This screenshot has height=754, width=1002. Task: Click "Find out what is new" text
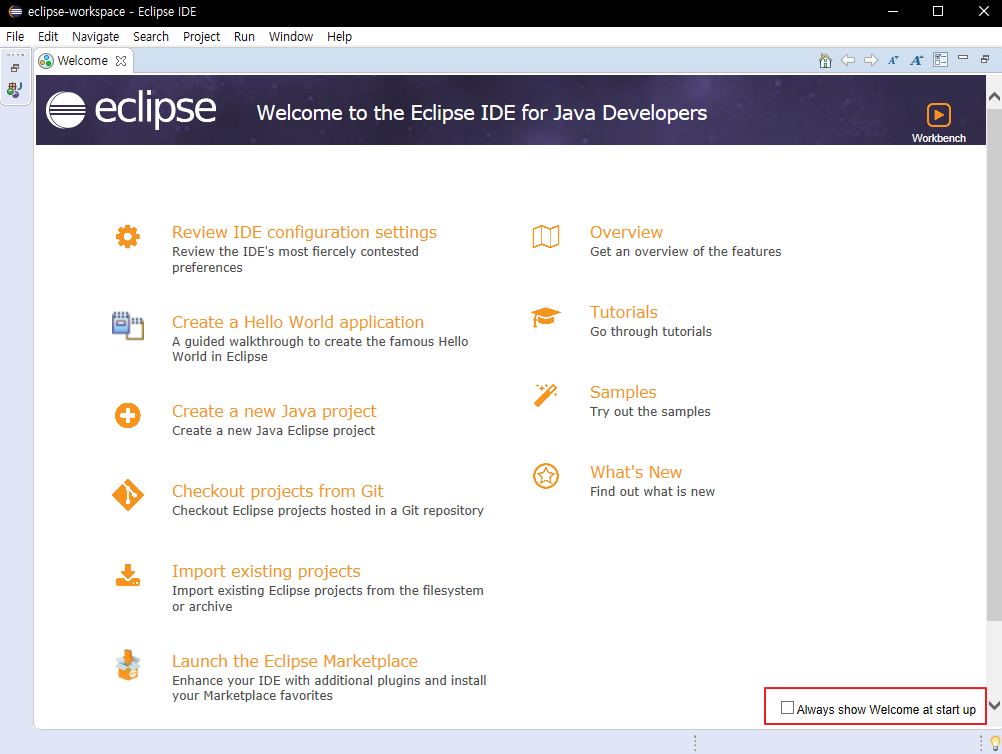[652, 491]
